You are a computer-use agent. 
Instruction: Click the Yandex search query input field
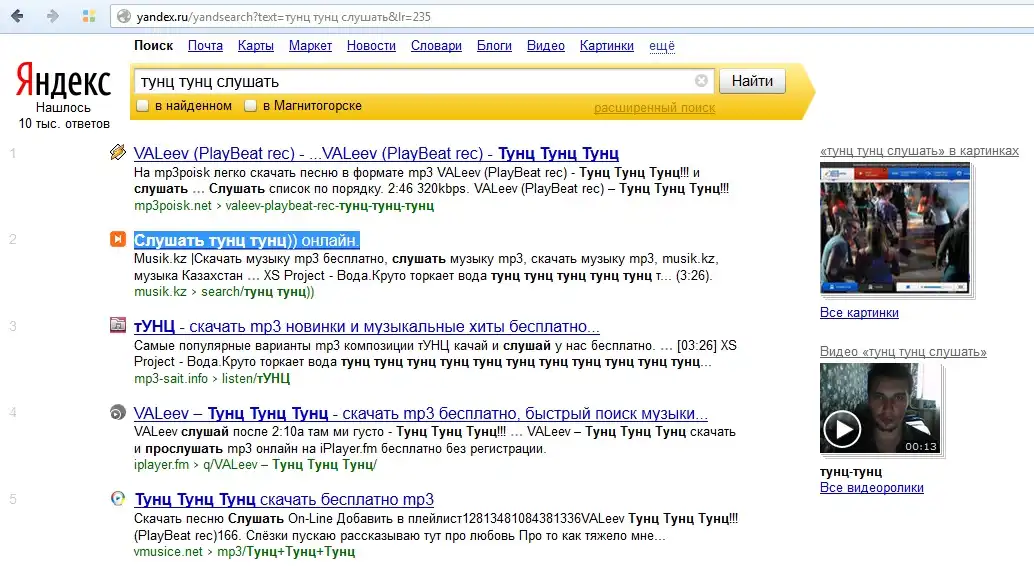tap(410, 81)
